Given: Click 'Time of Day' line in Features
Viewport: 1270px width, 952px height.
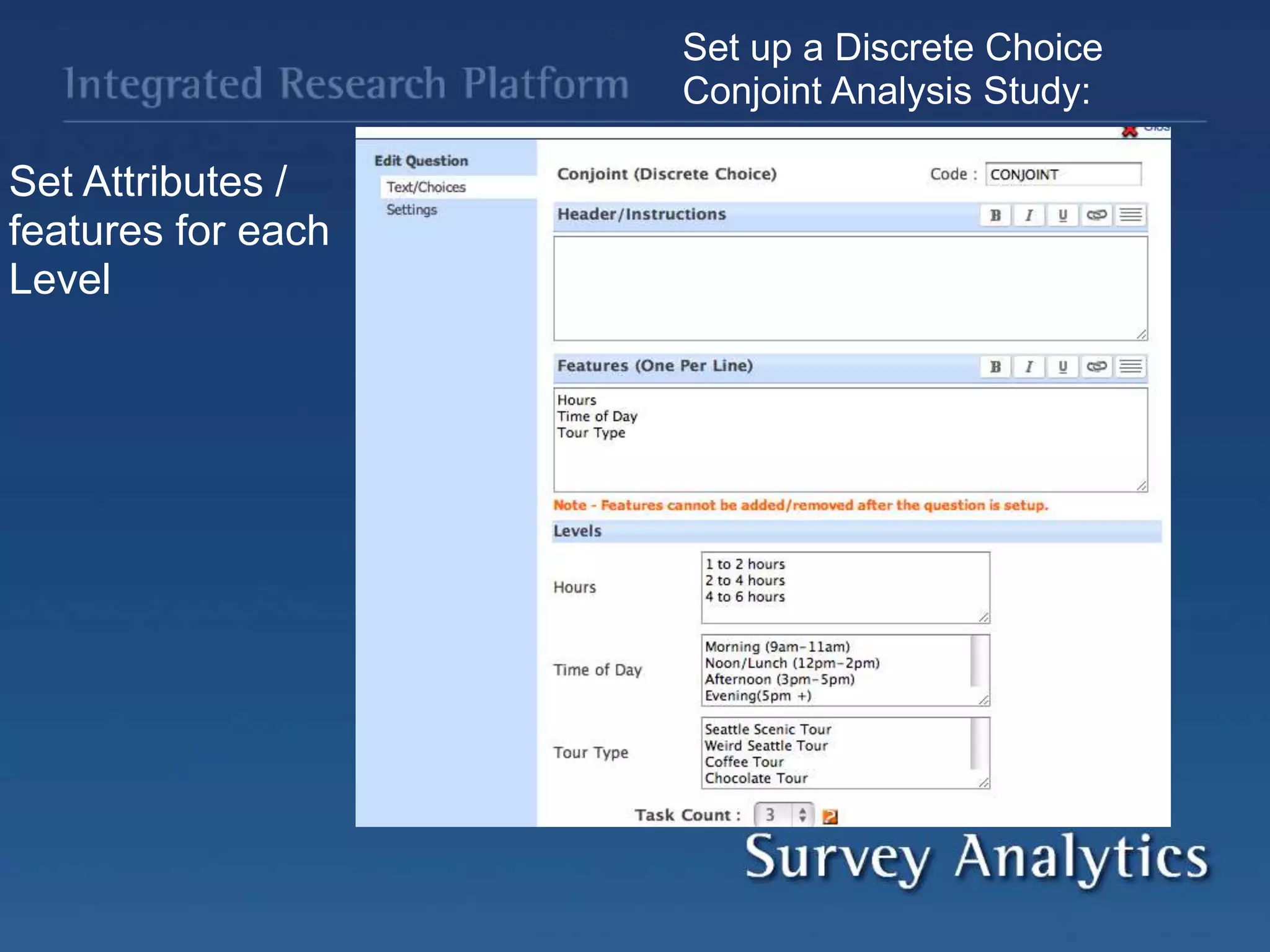Looking at the screenshot, I should 597,416.
